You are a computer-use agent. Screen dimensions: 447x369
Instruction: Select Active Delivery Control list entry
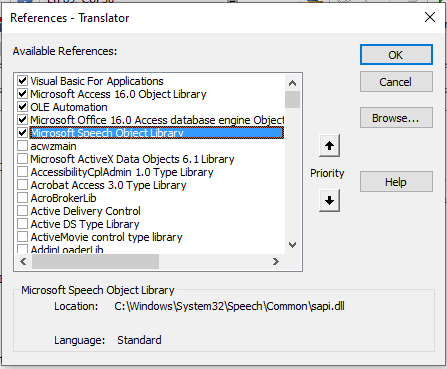pyautogui.click(x=86, y=211)
